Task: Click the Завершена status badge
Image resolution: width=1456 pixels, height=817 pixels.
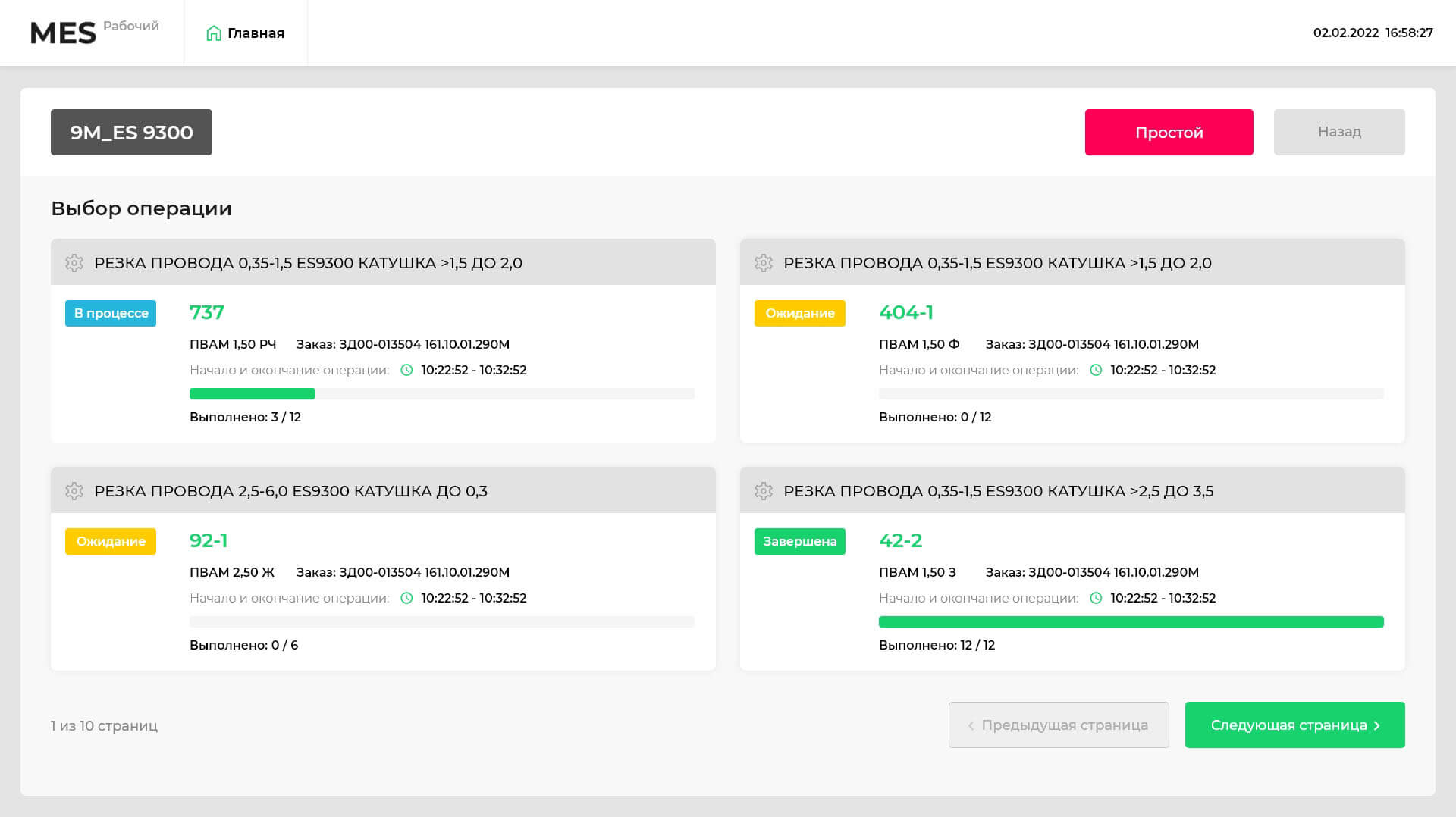Action: click(800, 541)
